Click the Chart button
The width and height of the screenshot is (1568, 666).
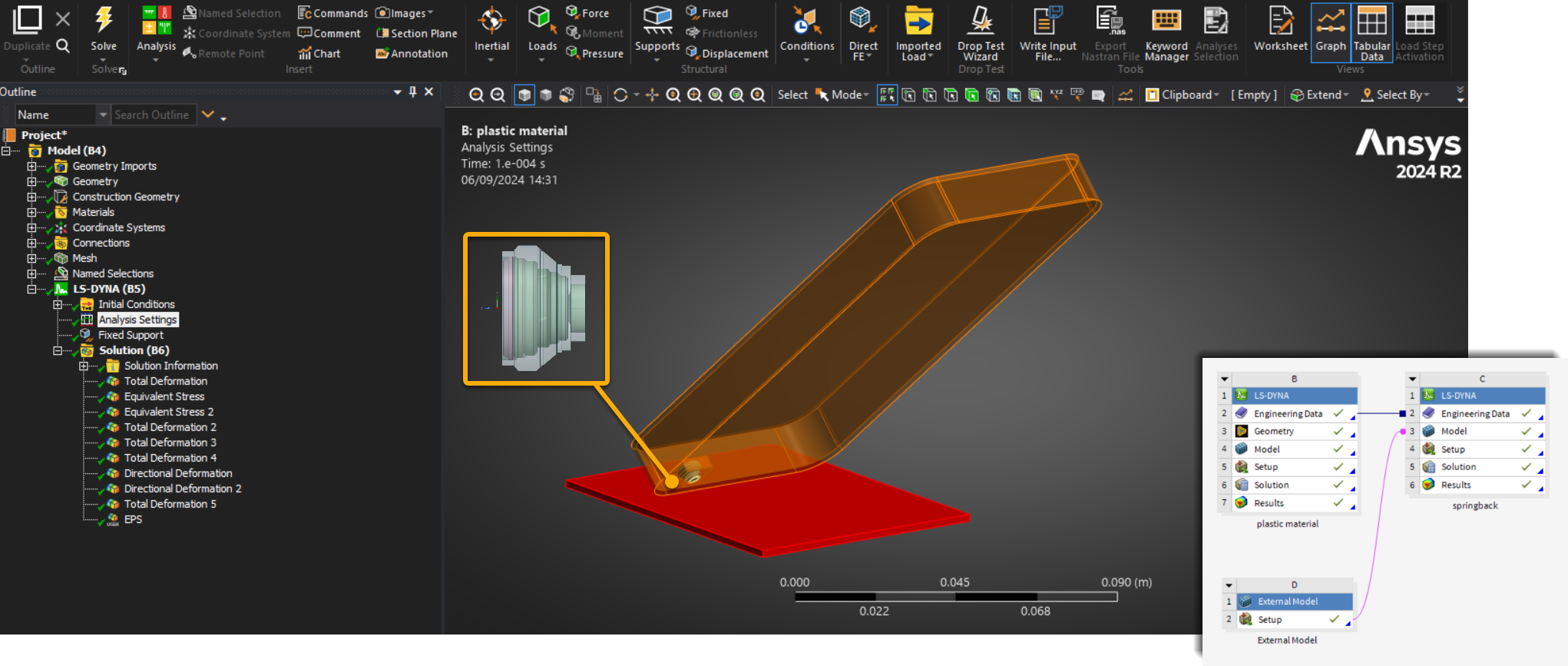[319, 53]
